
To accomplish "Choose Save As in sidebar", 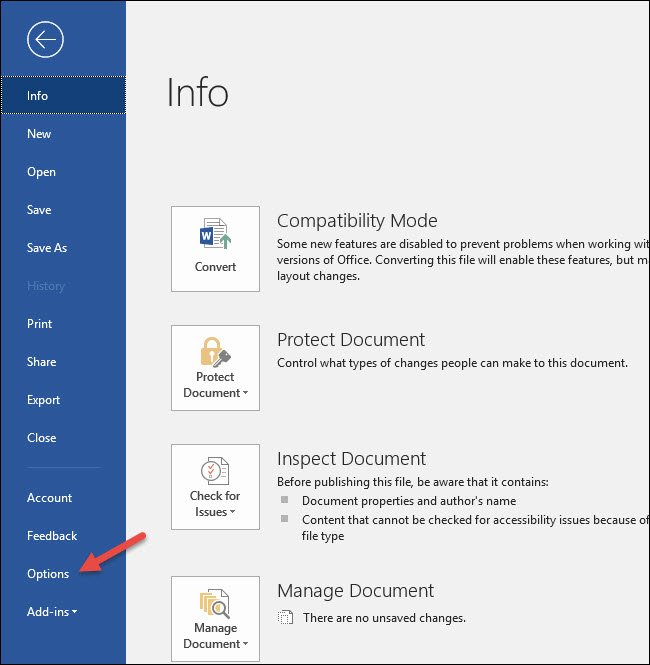I will coord(47,248).
